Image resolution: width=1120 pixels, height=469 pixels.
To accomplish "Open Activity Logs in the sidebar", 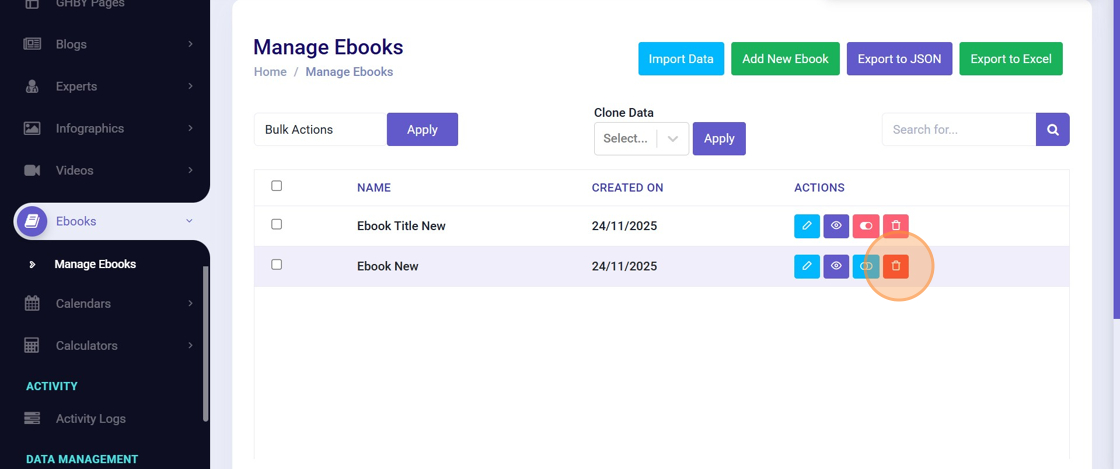I will [90, 418].
